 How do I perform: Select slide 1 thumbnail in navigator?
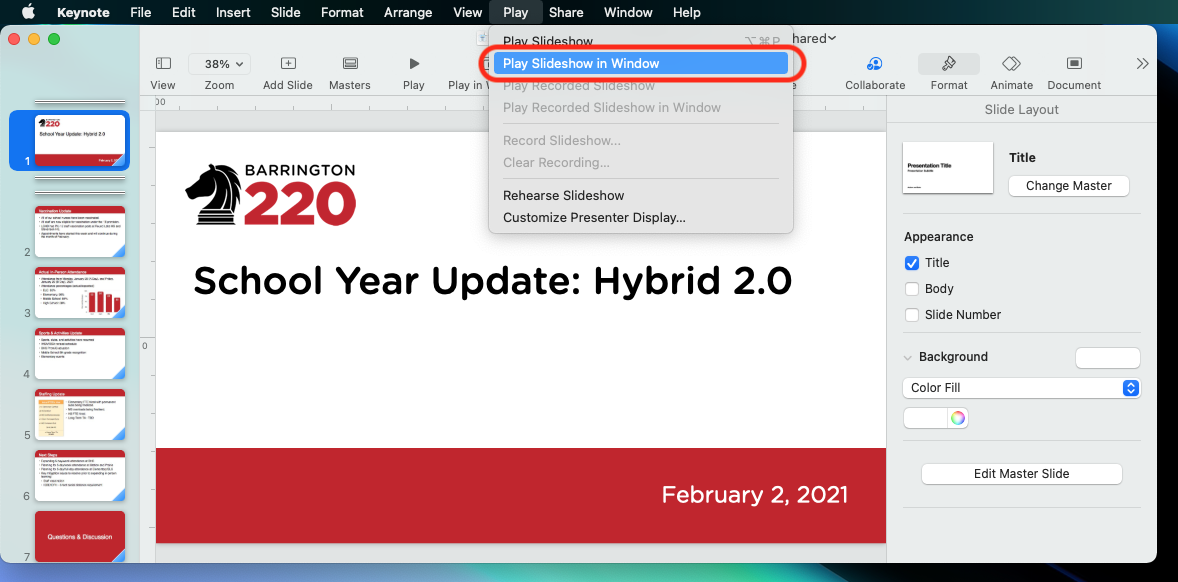click(x=80, y=140)
